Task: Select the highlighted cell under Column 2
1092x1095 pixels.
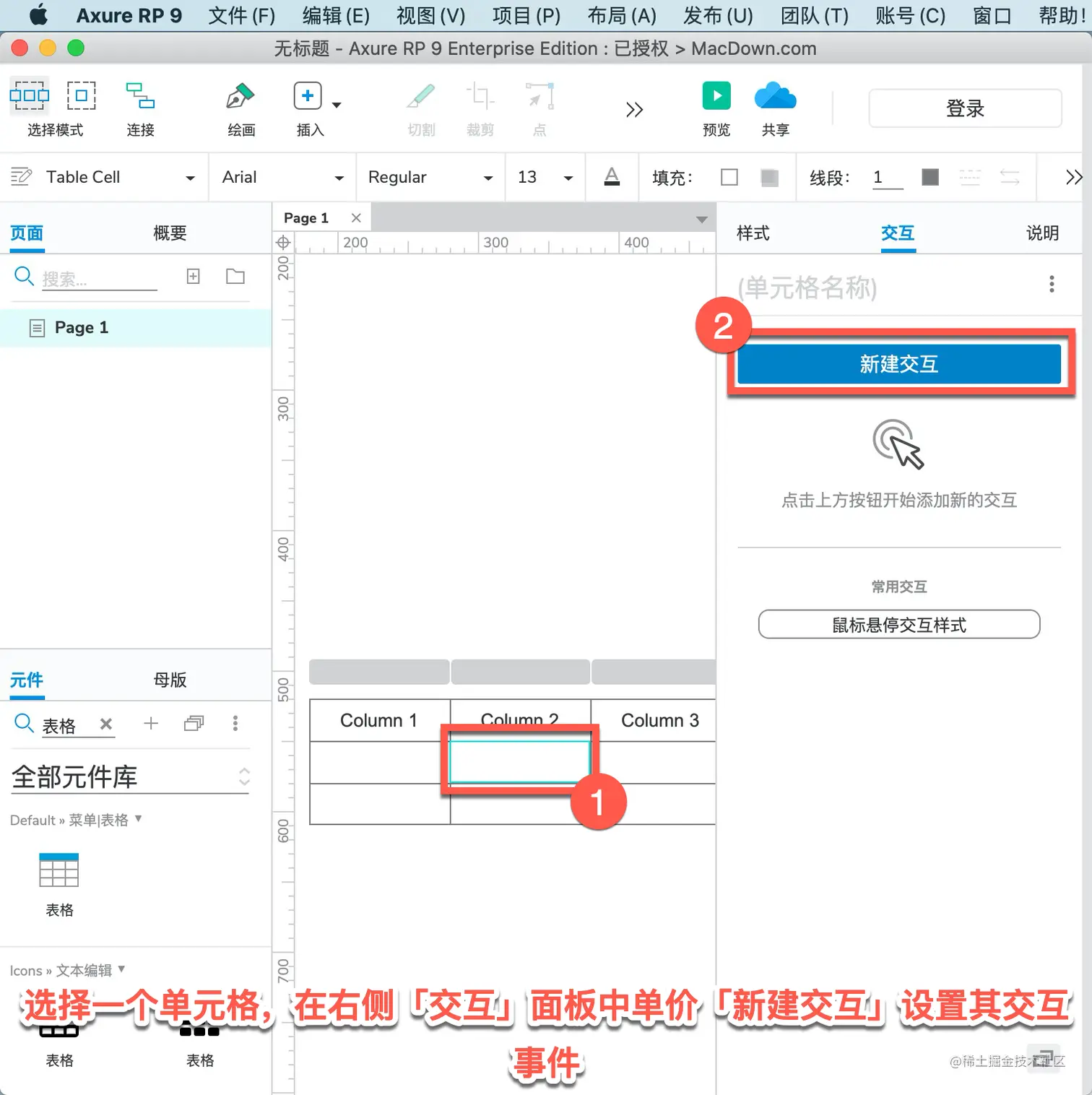Action: click(520, 761)
